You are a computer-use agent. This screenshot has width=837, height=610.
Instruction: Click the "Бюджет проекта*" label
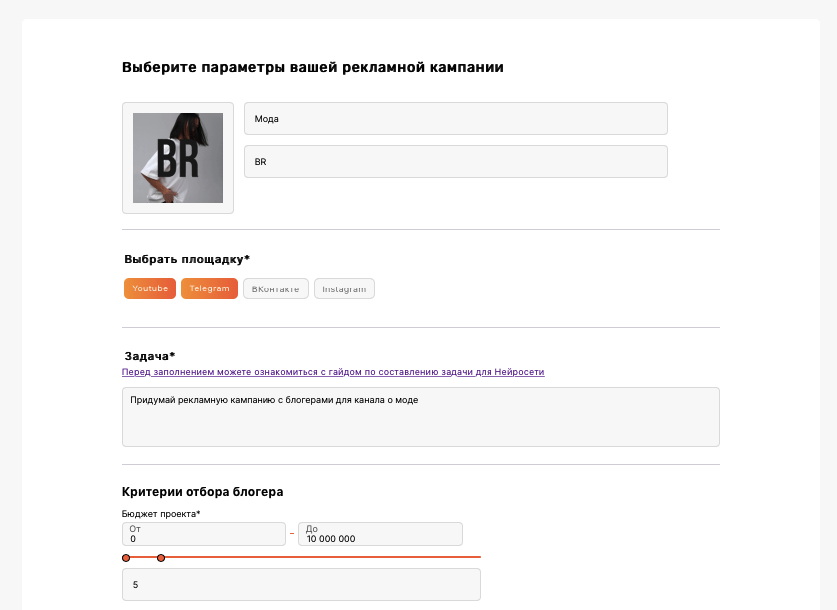click(x=161, y=514)
